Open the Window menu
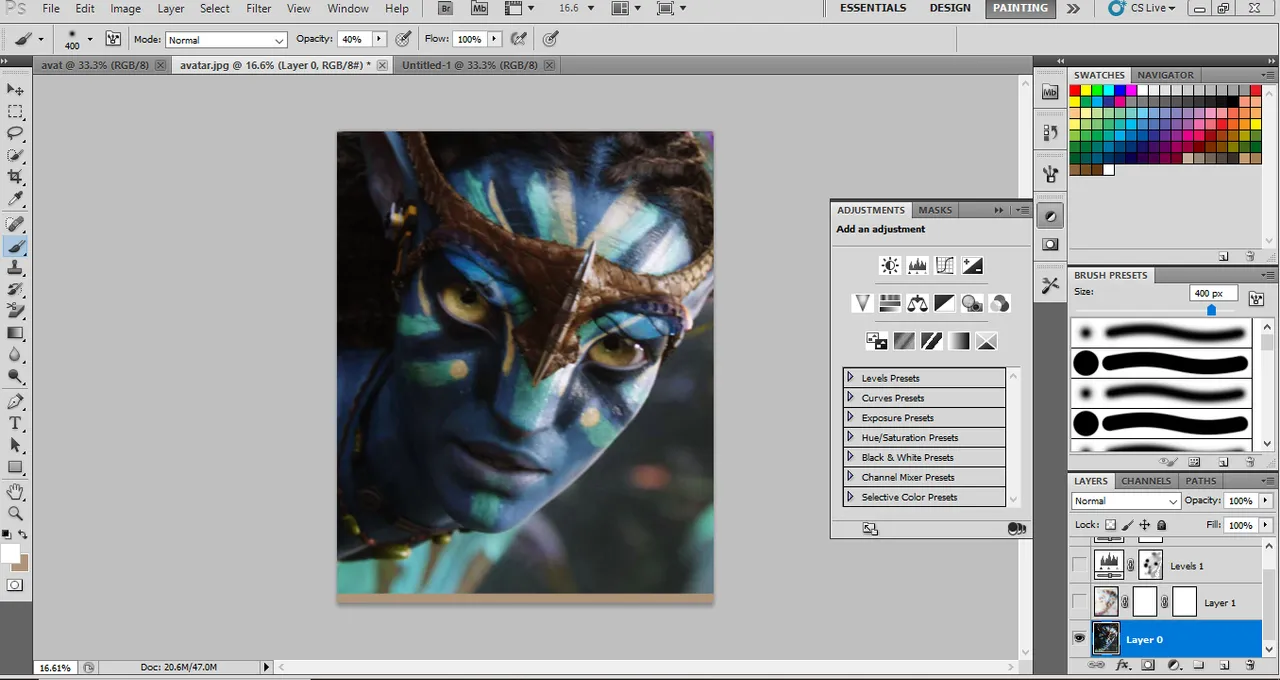This screenshot has width=1280, height=680. [x=348, y=8]
